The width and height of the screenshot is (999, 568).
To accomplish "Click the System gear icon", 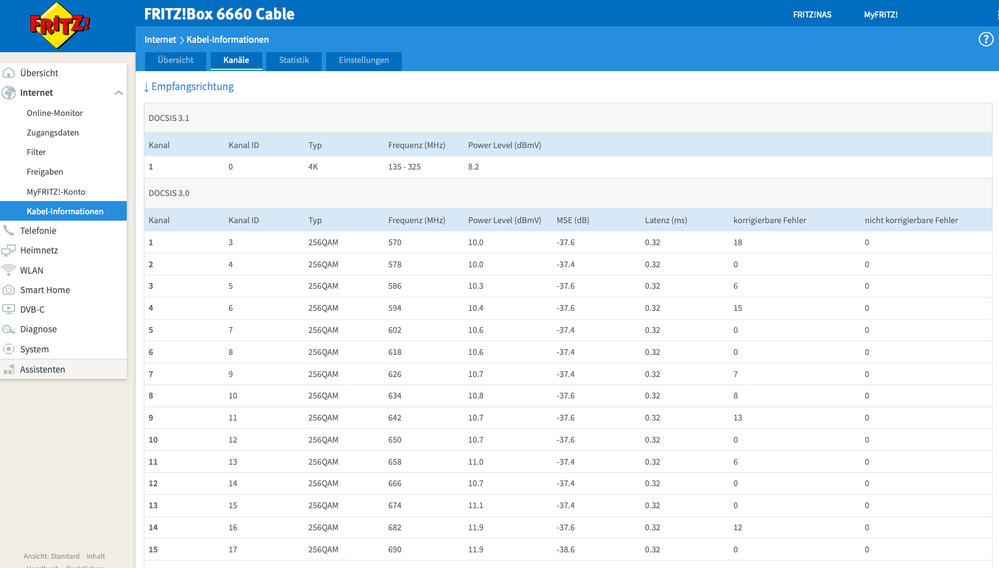I will point(9,349).
